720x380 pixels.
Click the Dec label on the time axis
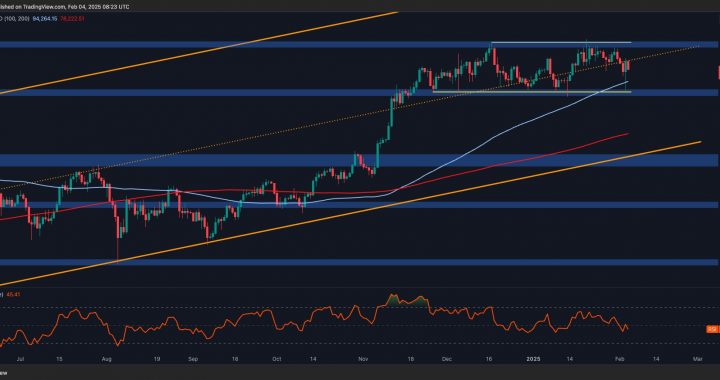coord(446,359)
